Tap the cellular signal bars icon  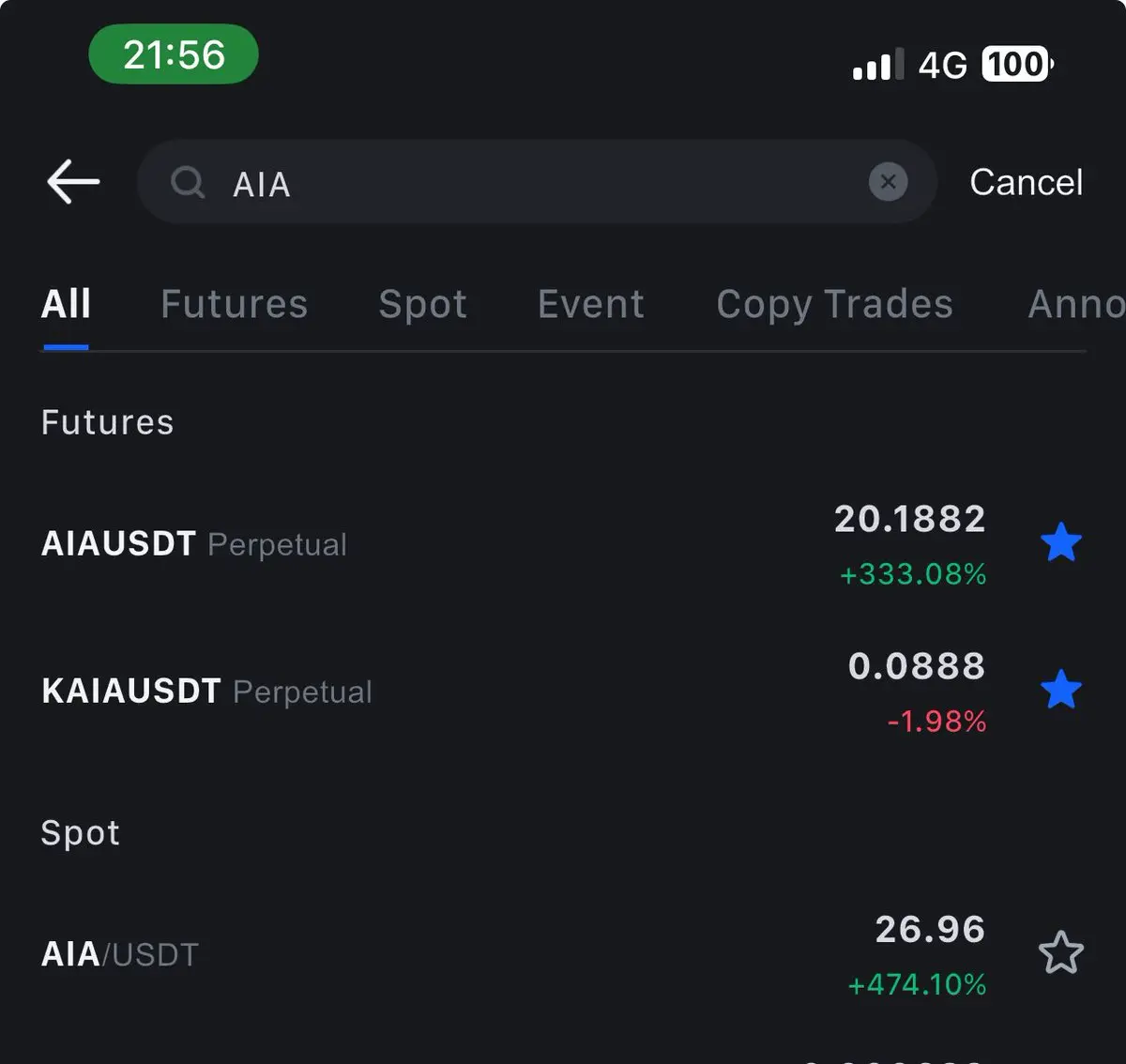coord(877,65)
